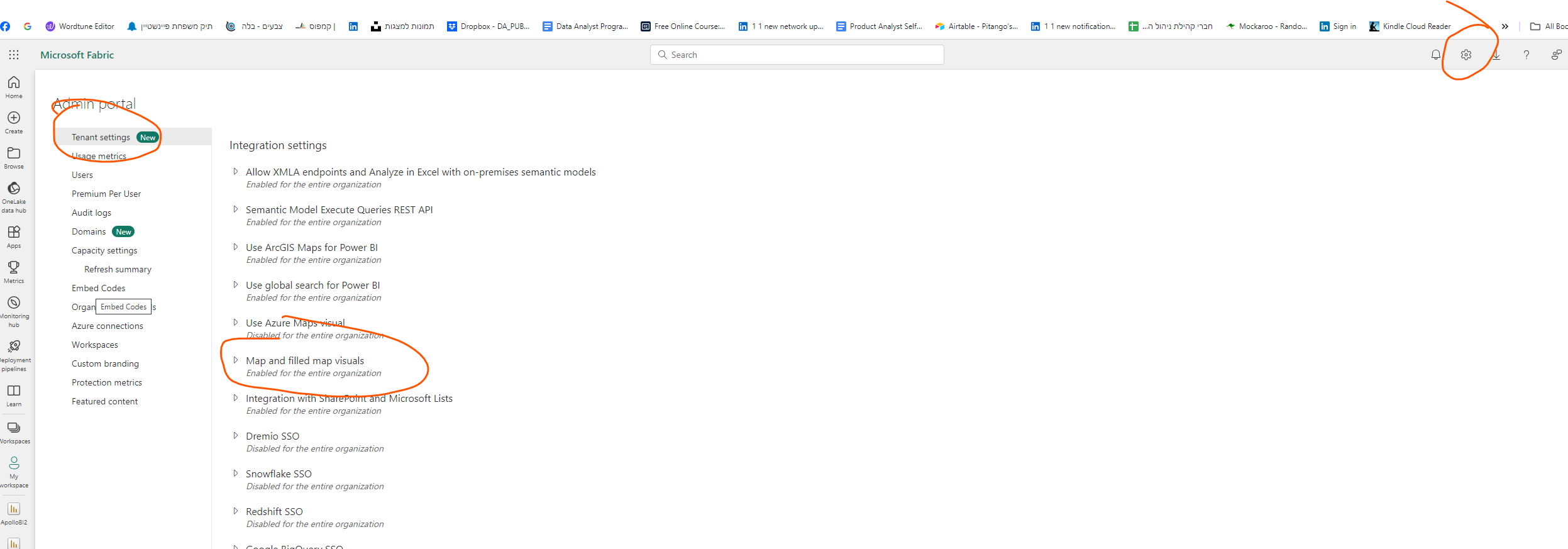
Task: Open OneLake data hub
Action: pyautogui.click(x=14, y=197)
